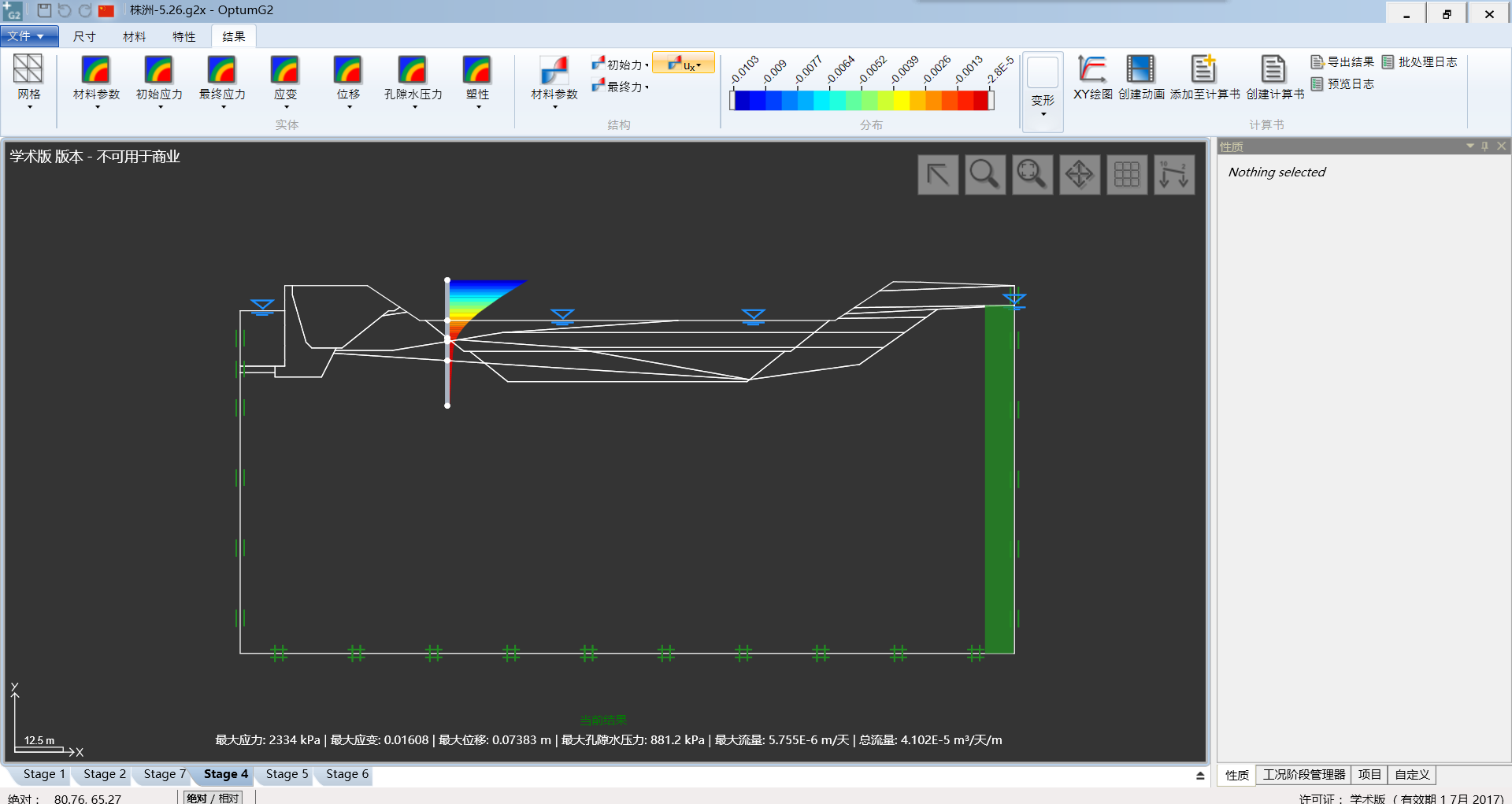Screen dimensions: 1512x804
Task: Switch to Stage 7 tab
Action: coord(165,774)
